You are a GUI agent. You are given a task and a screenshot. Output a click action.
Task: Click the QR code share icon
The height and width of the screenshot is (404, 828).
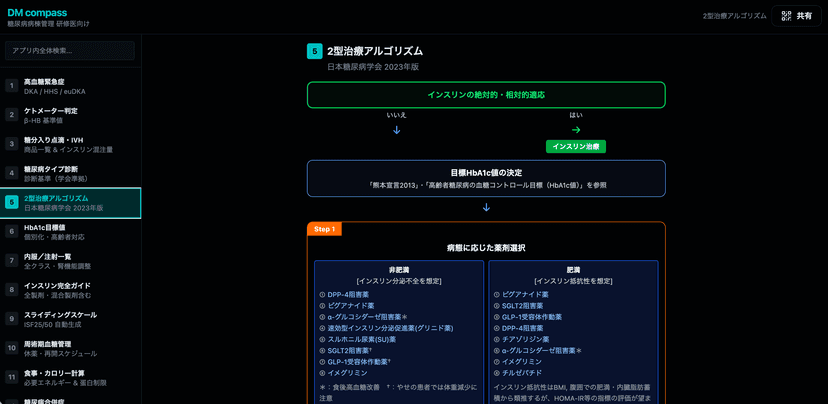tap(787, 16)
